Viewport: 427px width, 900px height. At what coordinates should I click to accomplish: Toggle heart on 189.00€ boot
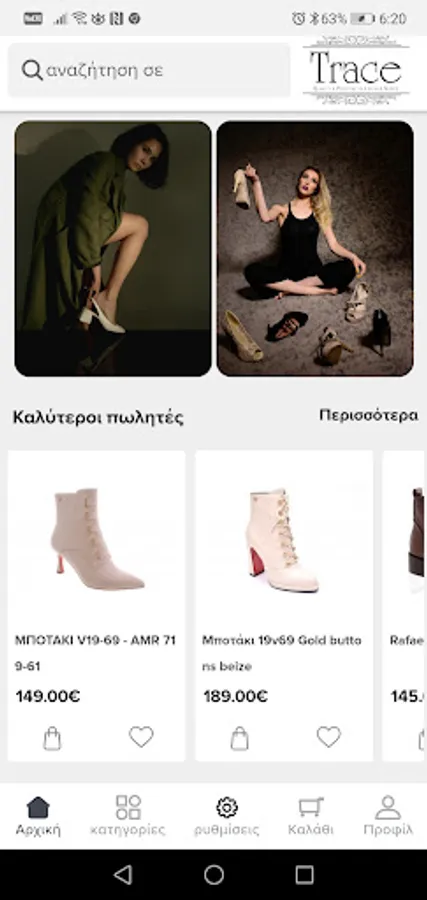point(329,737)
